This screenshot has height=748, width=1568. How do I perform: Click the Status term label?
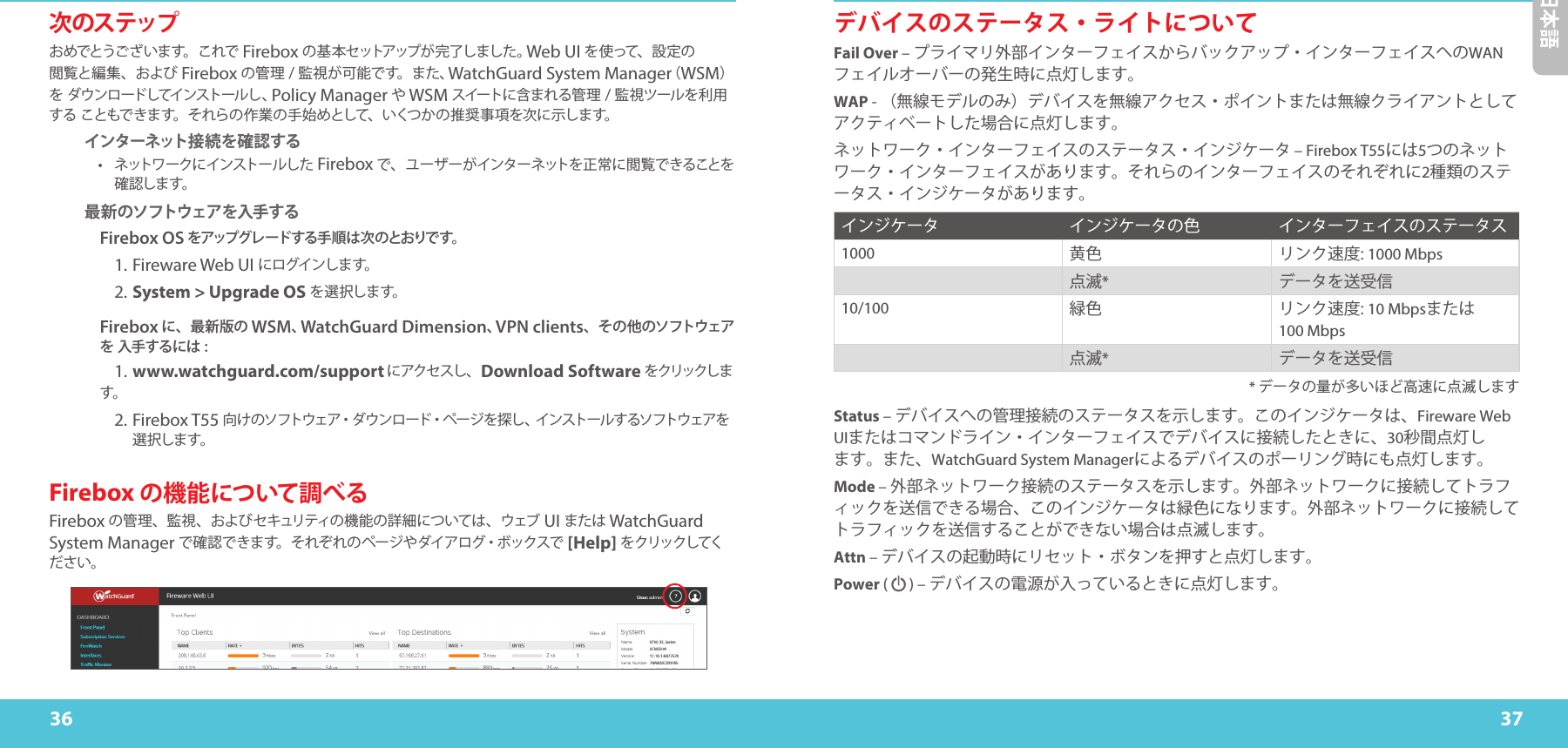pos(856,416)
